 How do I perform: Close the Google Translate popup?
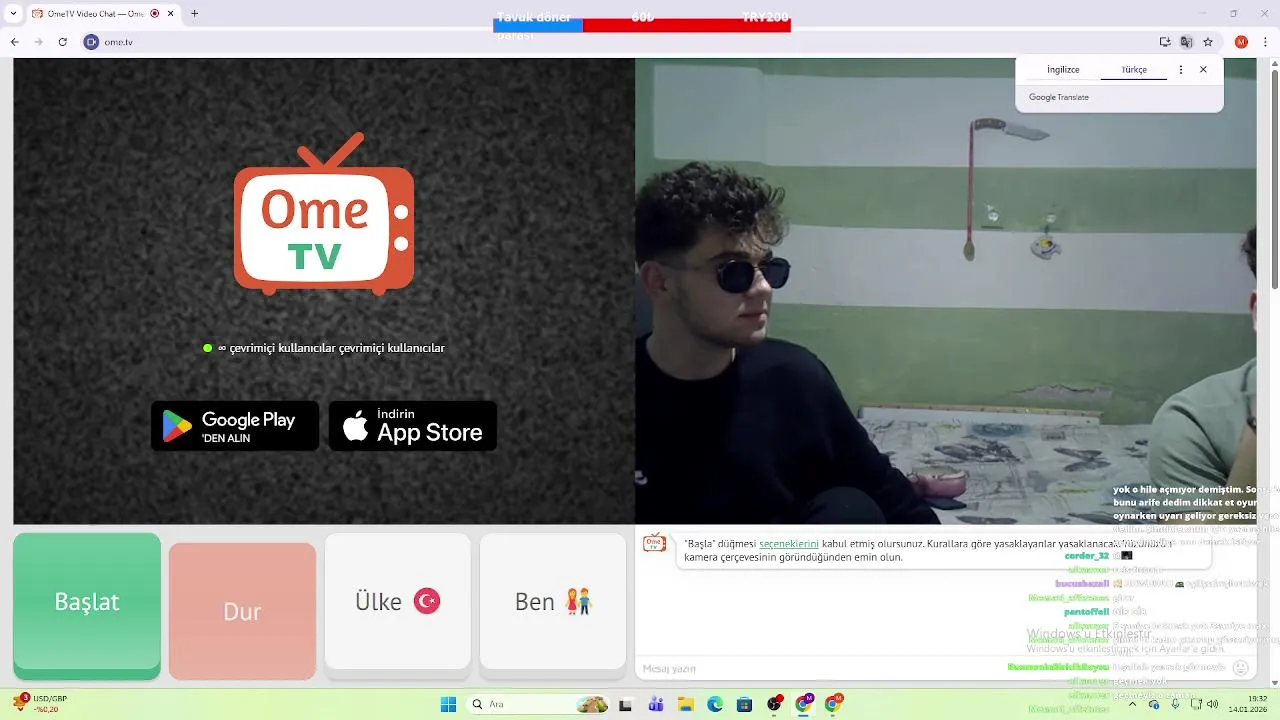(x=1203, y=70)
